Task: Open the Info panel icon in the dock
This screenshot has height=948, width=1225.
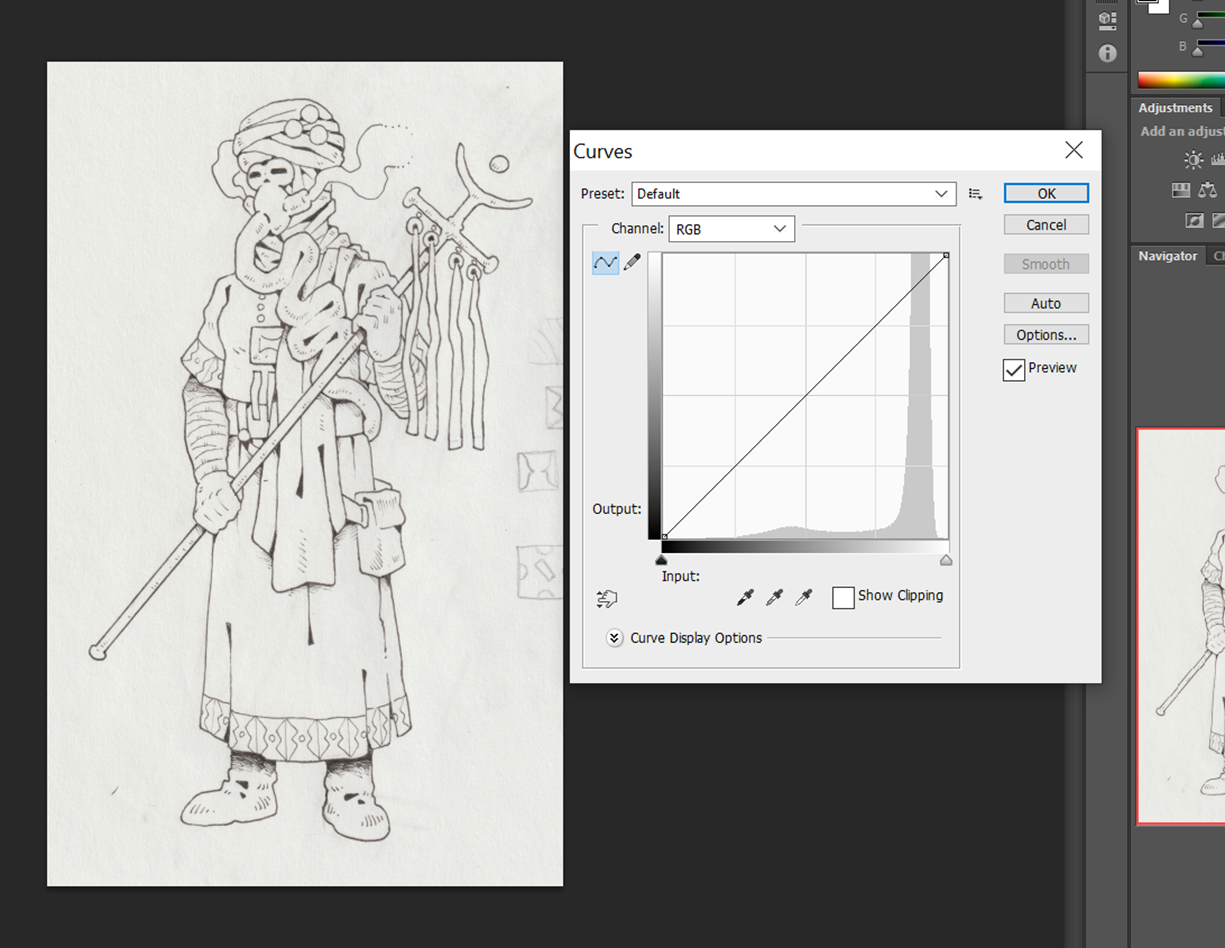Action: (x=1107, y=53)
